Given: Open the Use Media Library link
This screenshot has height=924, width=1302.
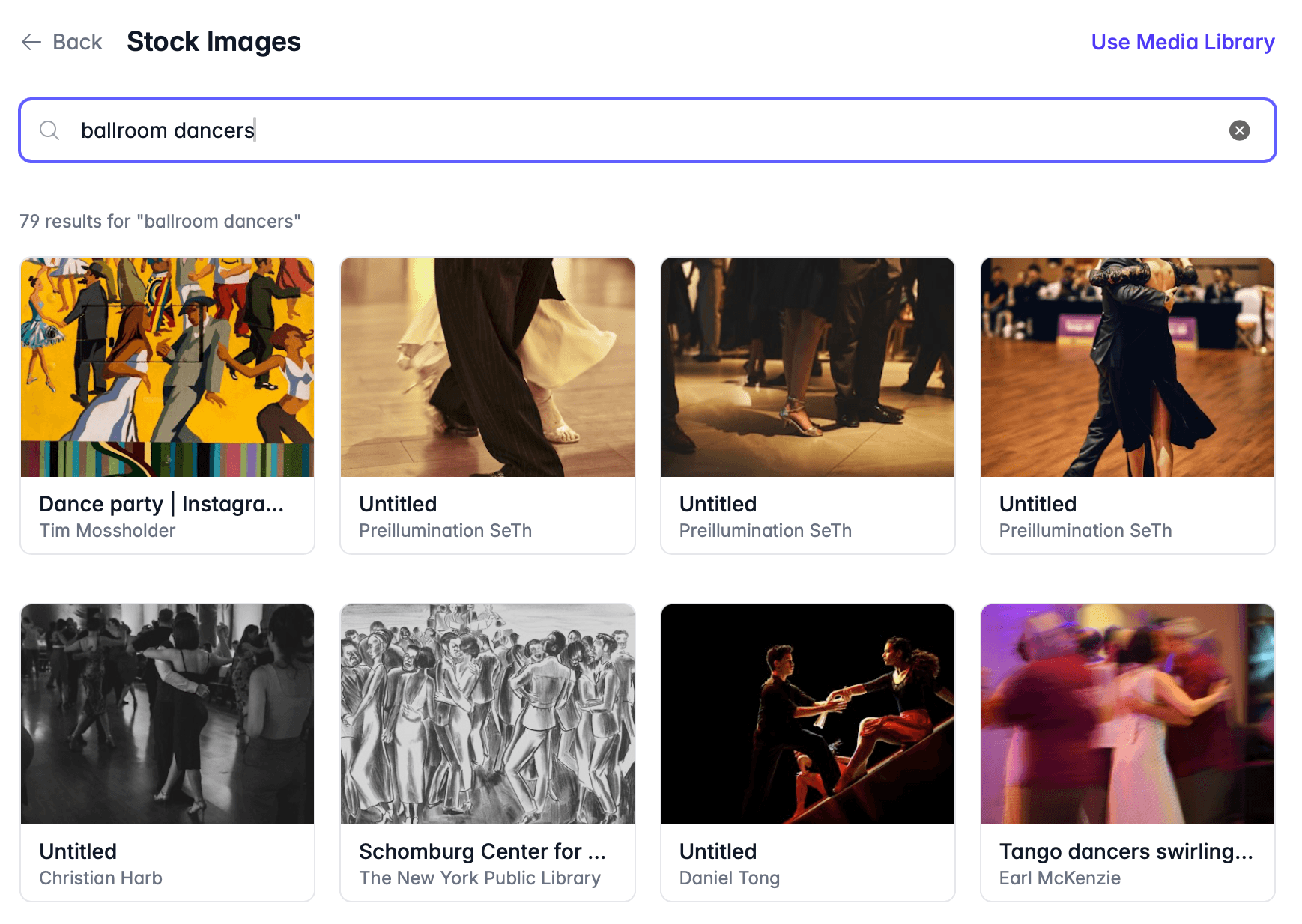Looking at the screenshot, I should [1182, 42].
